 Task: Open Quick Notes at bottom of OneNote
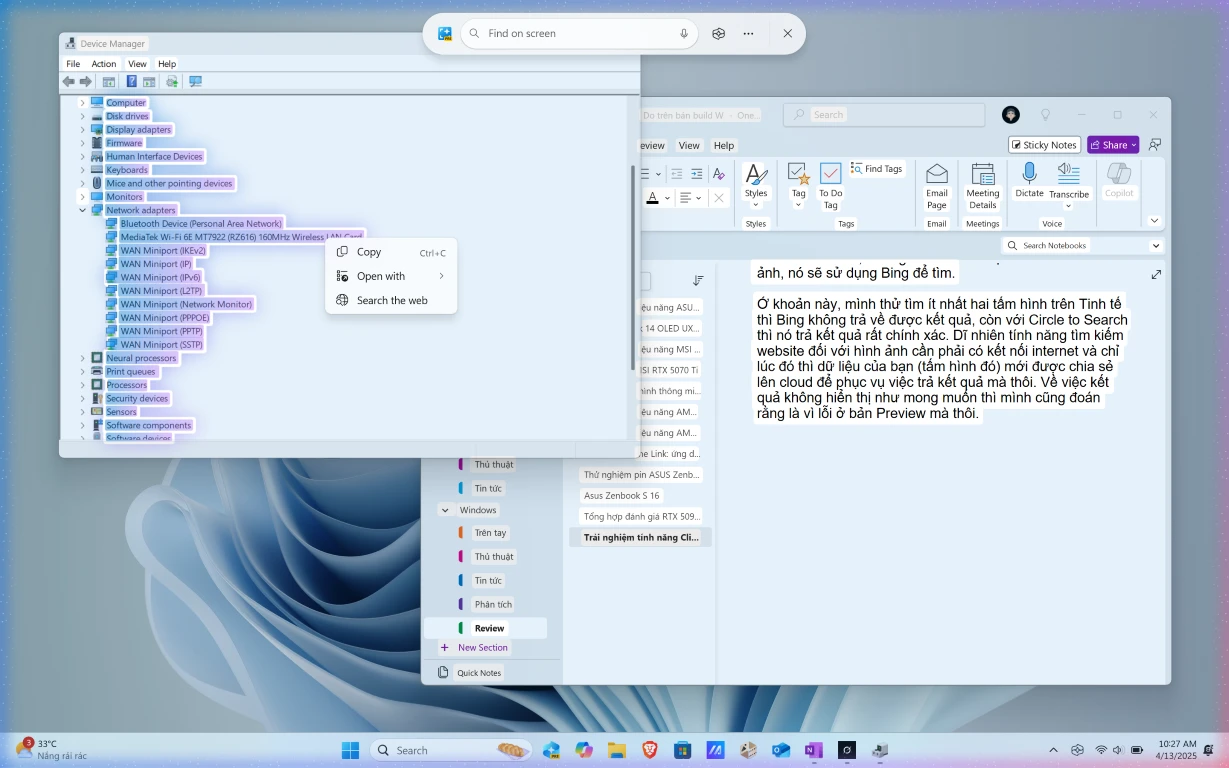(x=470, y=673)
